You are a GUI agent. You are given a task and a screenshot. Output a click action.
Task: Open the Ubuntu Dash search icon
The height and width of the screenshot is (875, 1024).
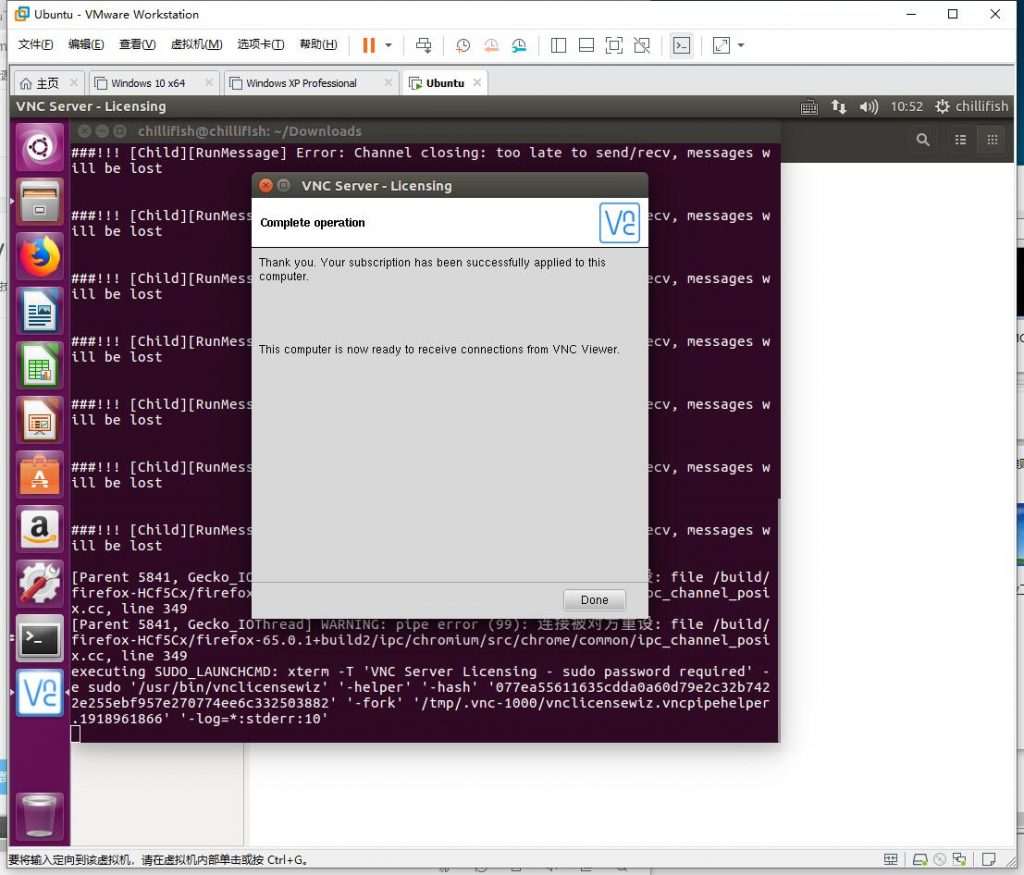pos(40,148)
